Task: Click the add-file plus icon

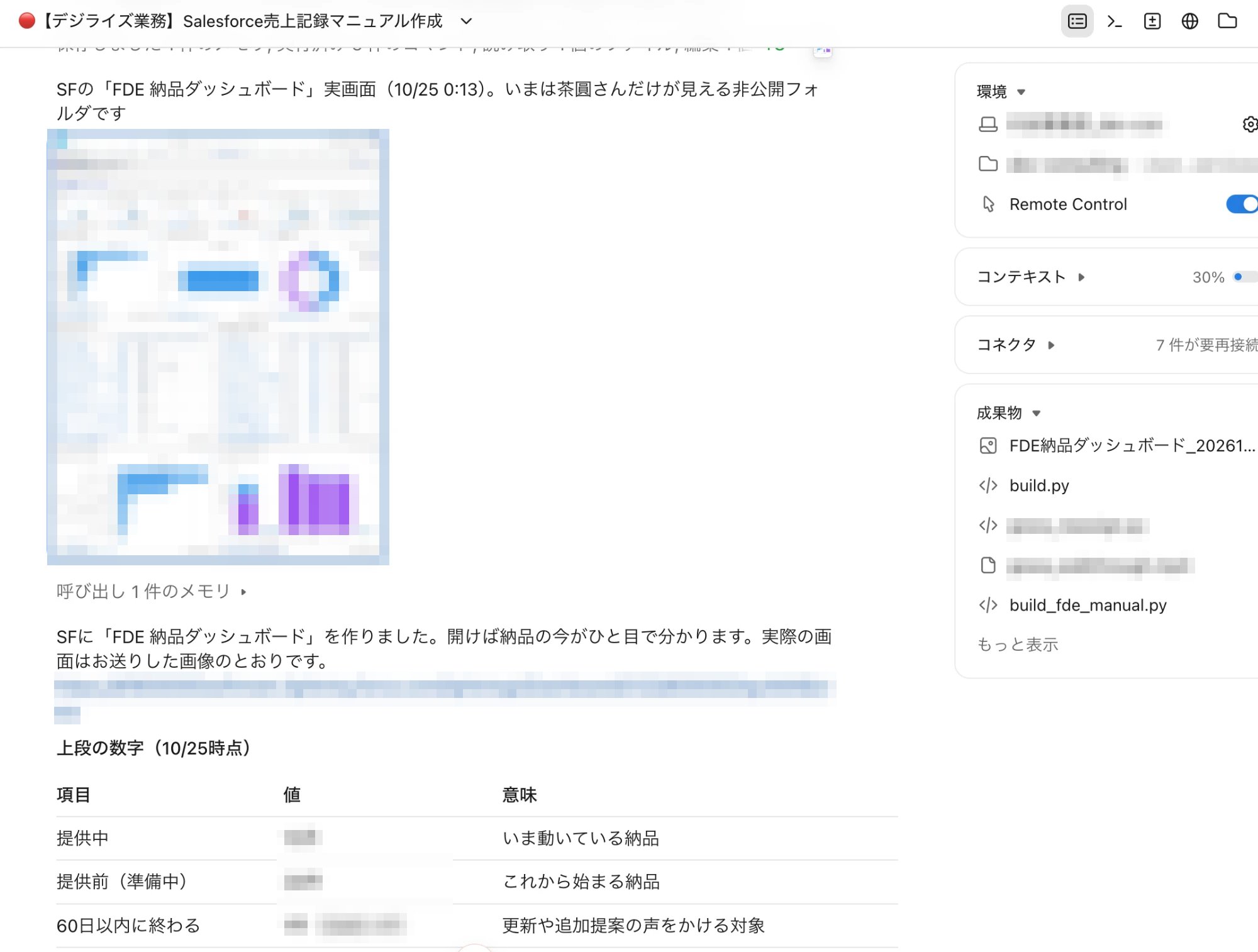Action: coord(1152,21)
